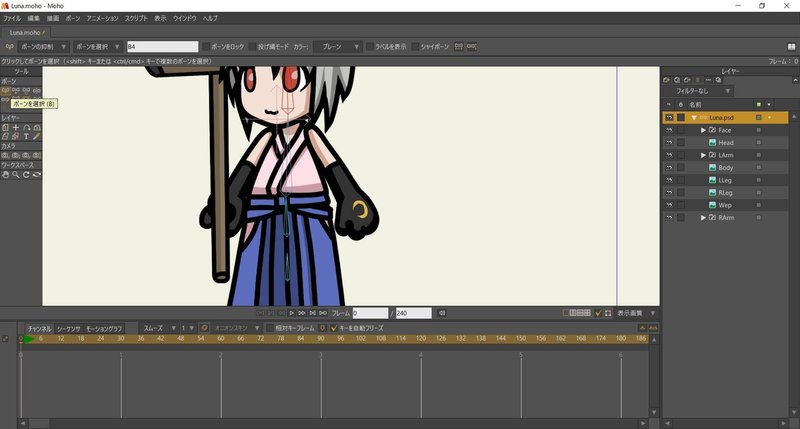Switch to the Channels (チャンネル) tab

click(39, 329)
